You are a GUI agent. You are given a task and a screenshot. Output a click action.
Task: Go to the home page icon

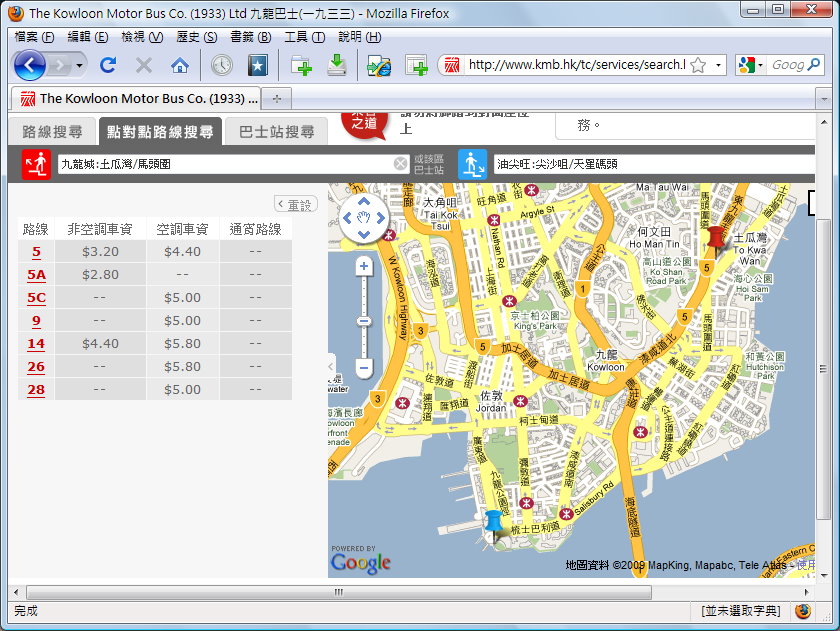coord(179,65)
